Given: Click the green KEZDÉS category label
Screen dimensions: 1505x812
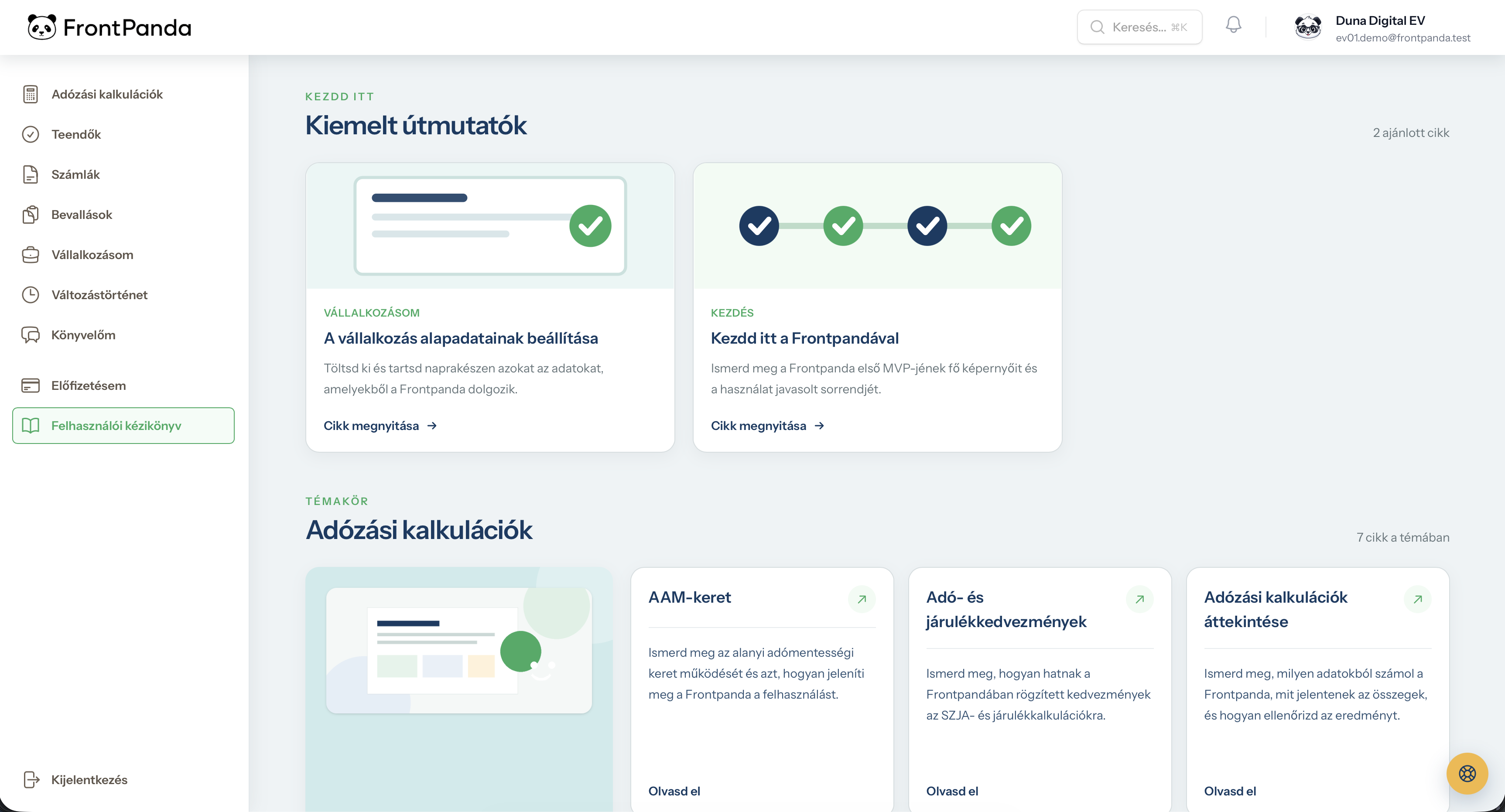Looking at the screenshot, I should [x=732, y=313].
